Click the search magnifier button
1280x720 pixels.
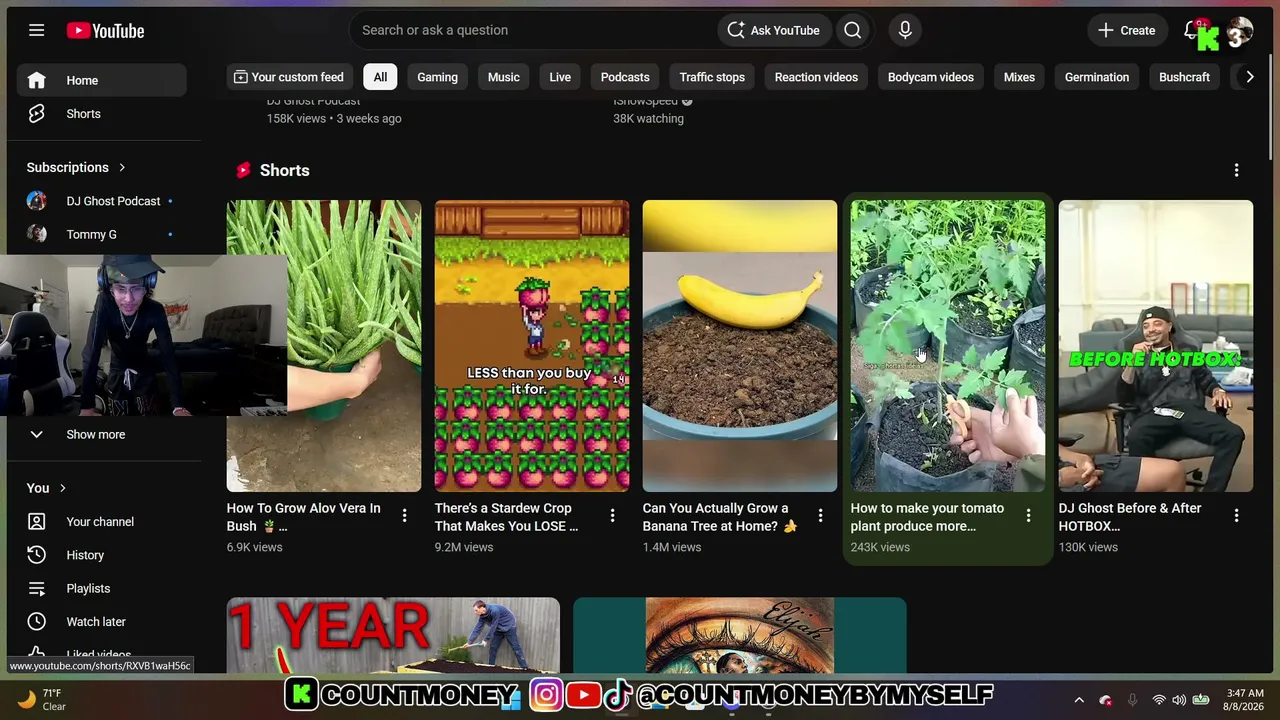pyautogui.click(x=852, y=30)
